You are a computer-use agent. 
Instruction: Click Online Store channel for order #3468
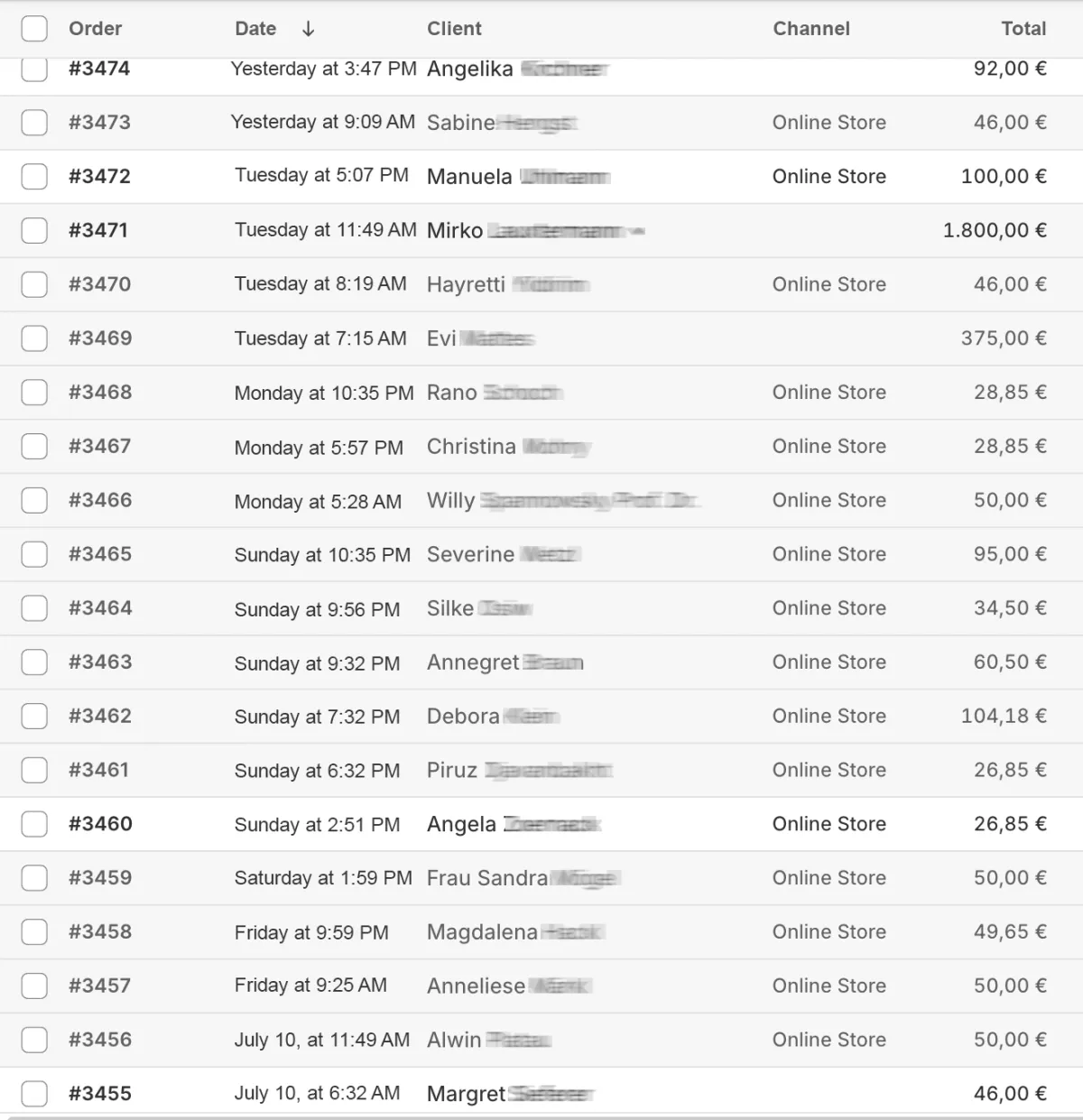[828, 393]
